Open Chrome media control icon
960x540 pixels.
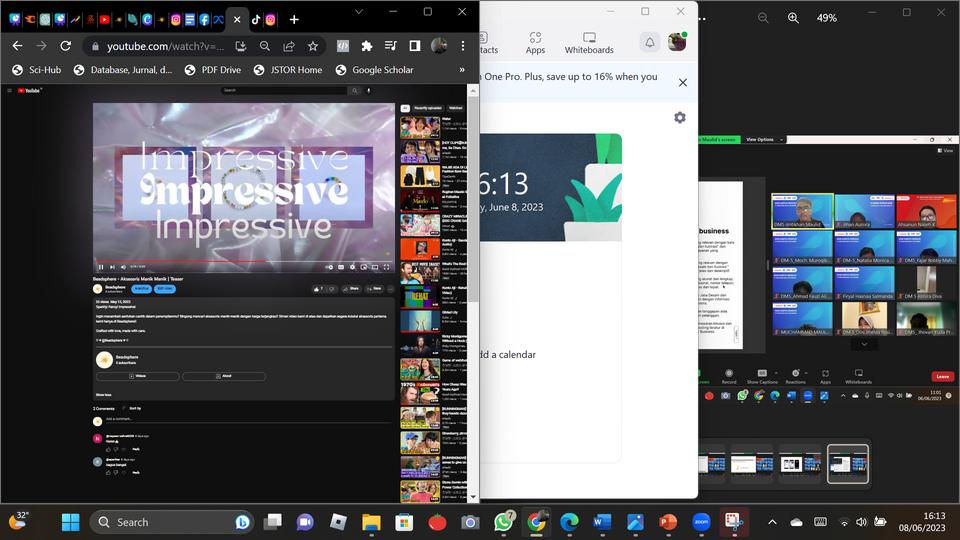tap(390, 46)
